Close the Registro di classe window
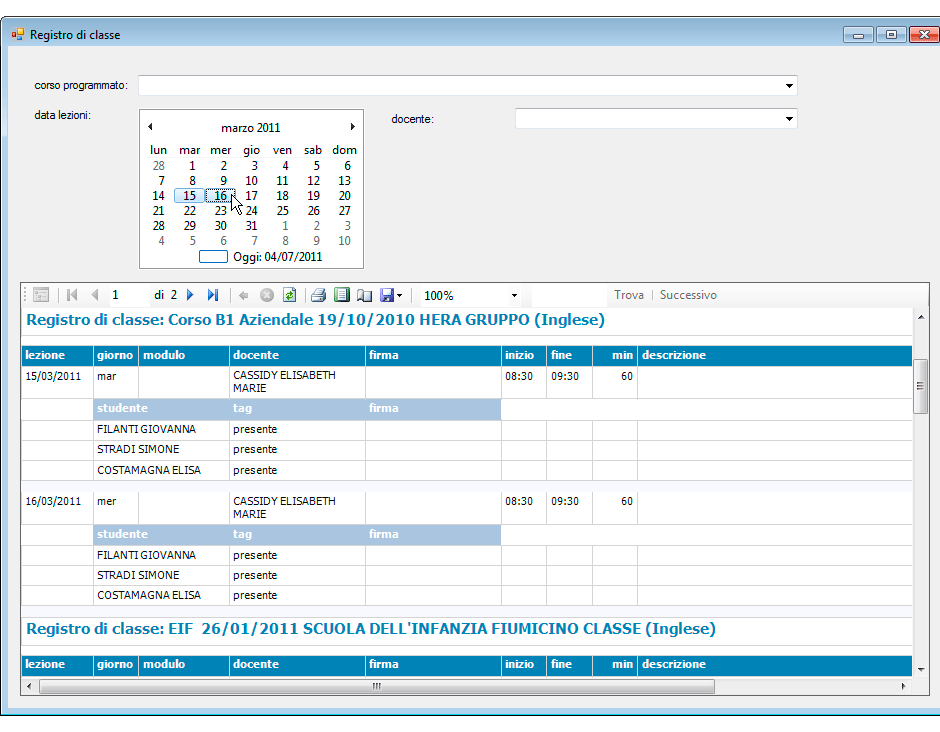The width and height of the screenshot is (940, 732). [924, 35]
